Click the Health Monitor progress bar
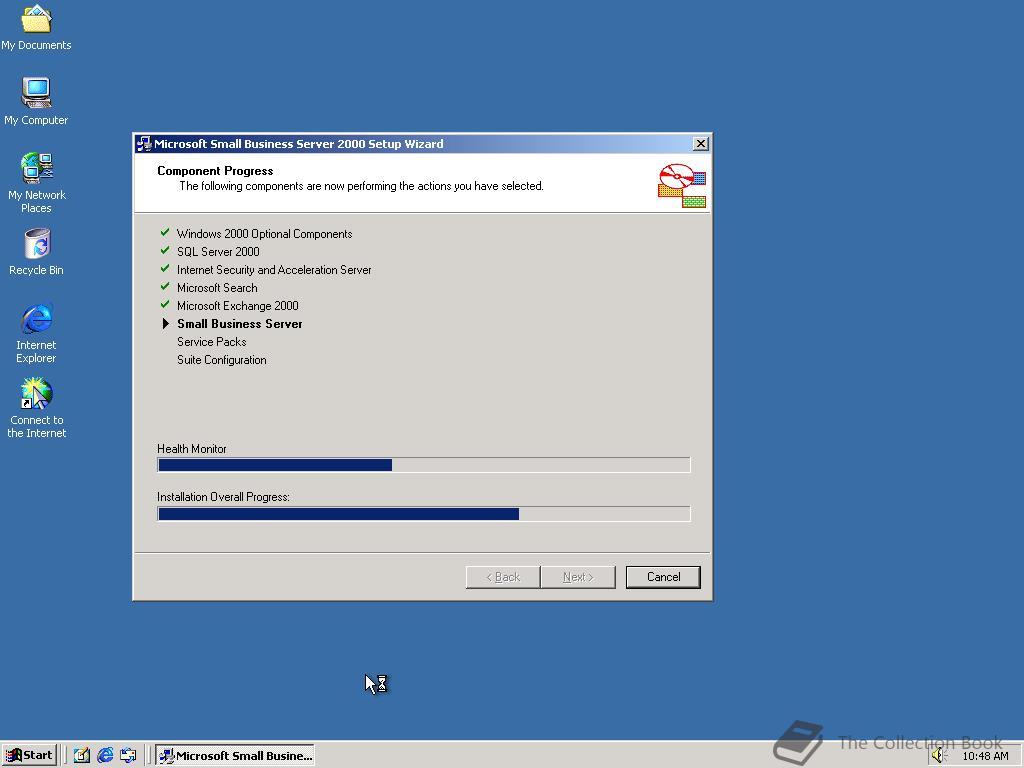 [424, 465]
